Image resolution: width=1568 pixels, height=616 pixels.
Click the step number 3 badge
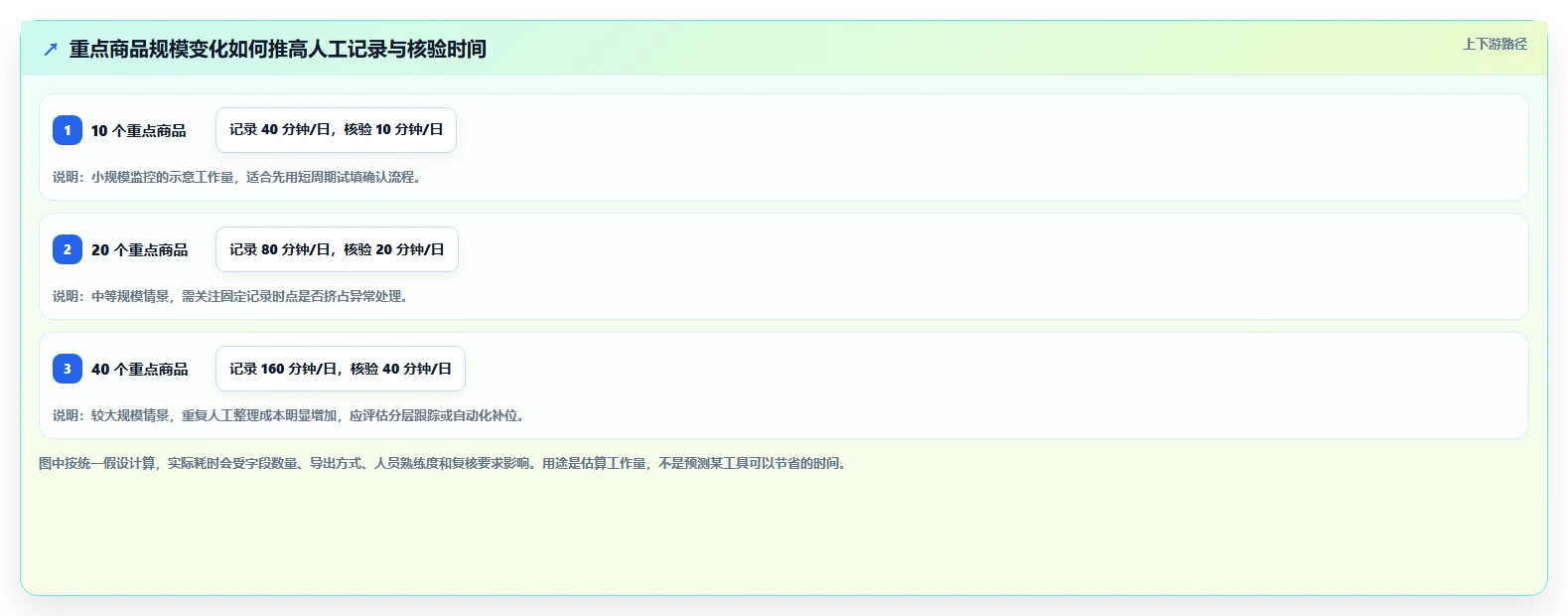click(68, 369)
